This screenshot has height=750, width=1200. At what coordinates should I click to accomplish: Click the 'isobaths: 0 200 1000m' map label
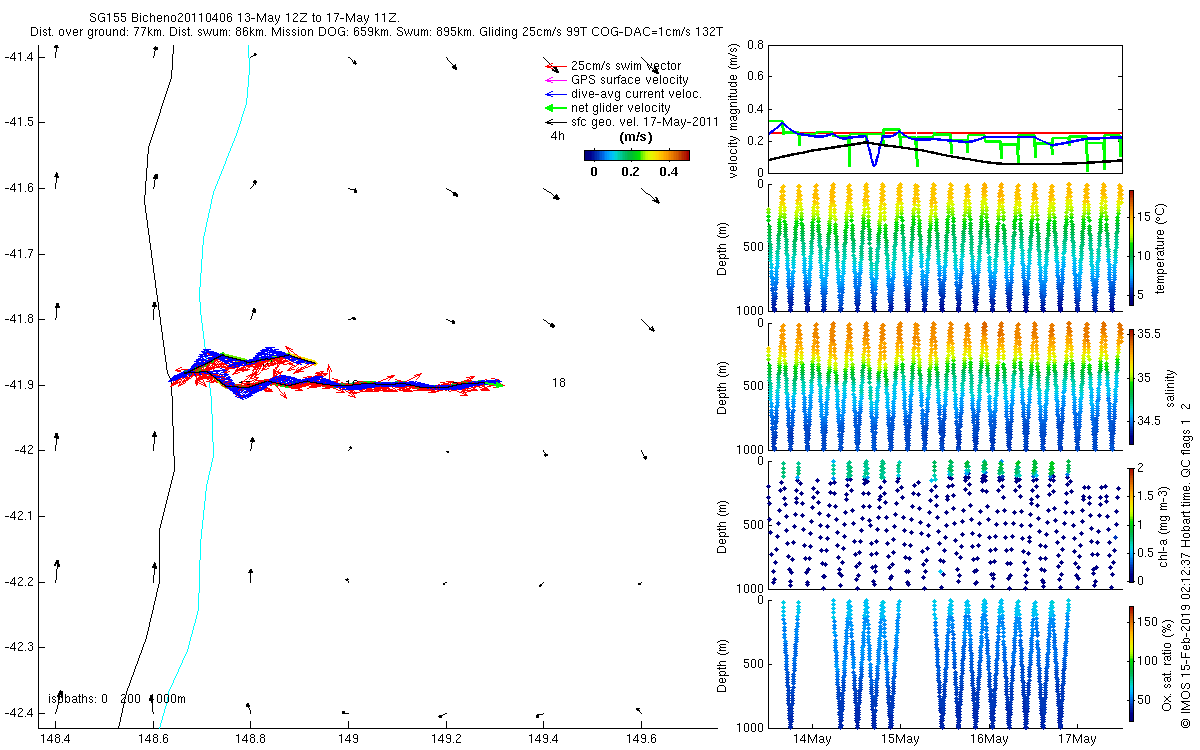click(x=117, y=699)
